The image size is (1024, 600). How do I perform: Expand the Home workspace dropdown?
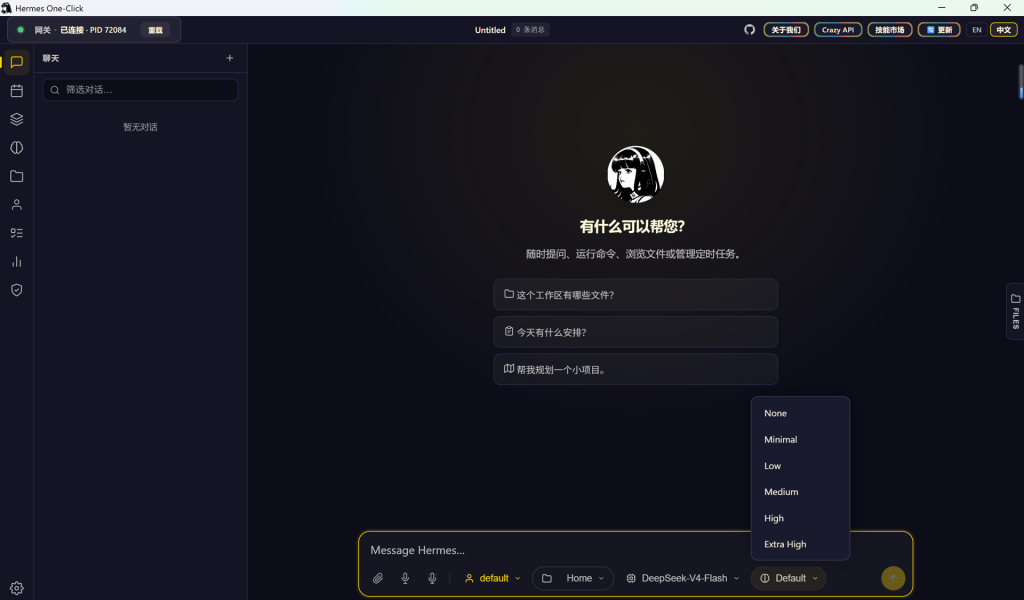point(573,578)
